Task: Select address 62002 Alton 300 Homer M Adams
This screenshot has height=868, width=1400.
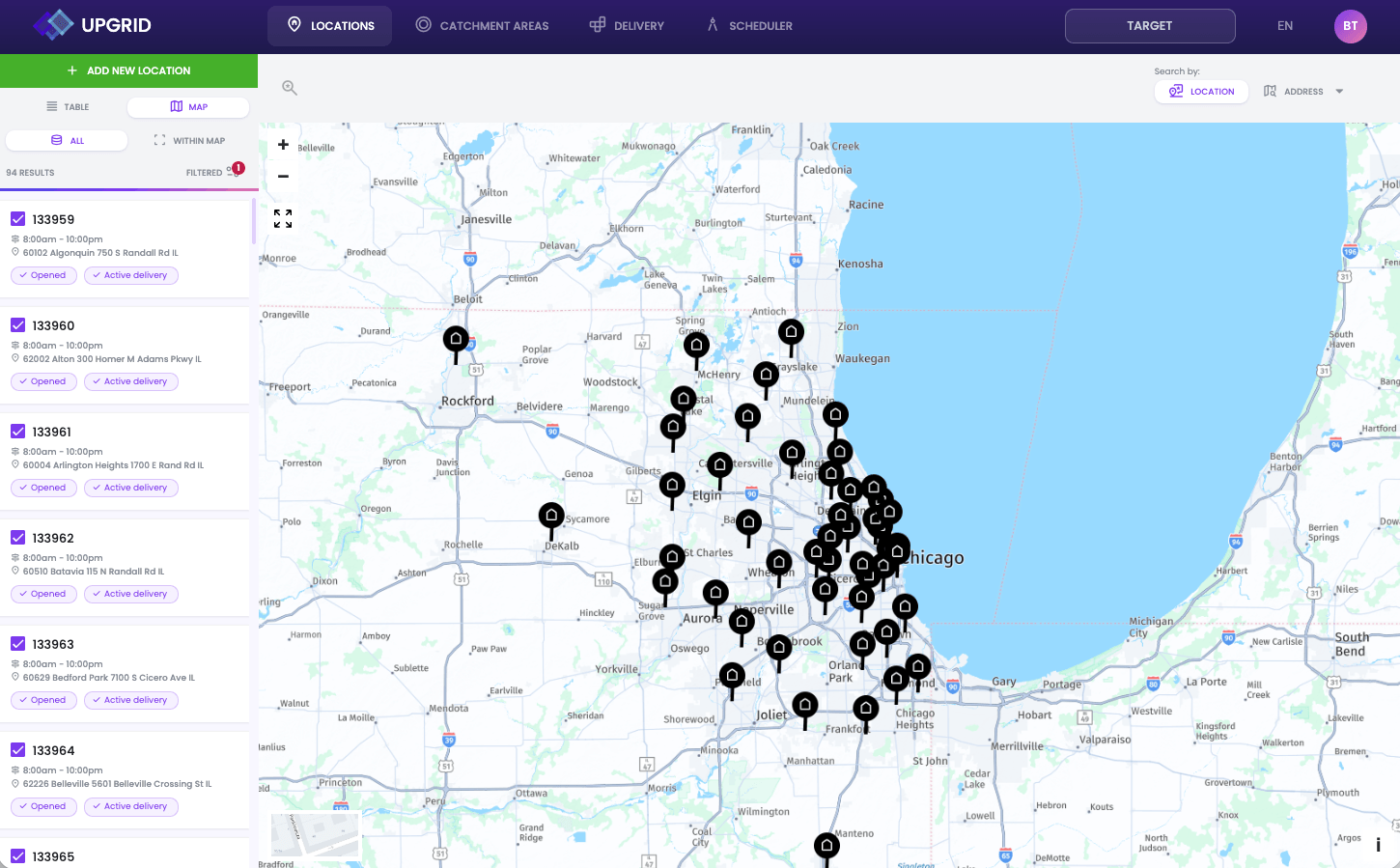Action: click(112, 359)
